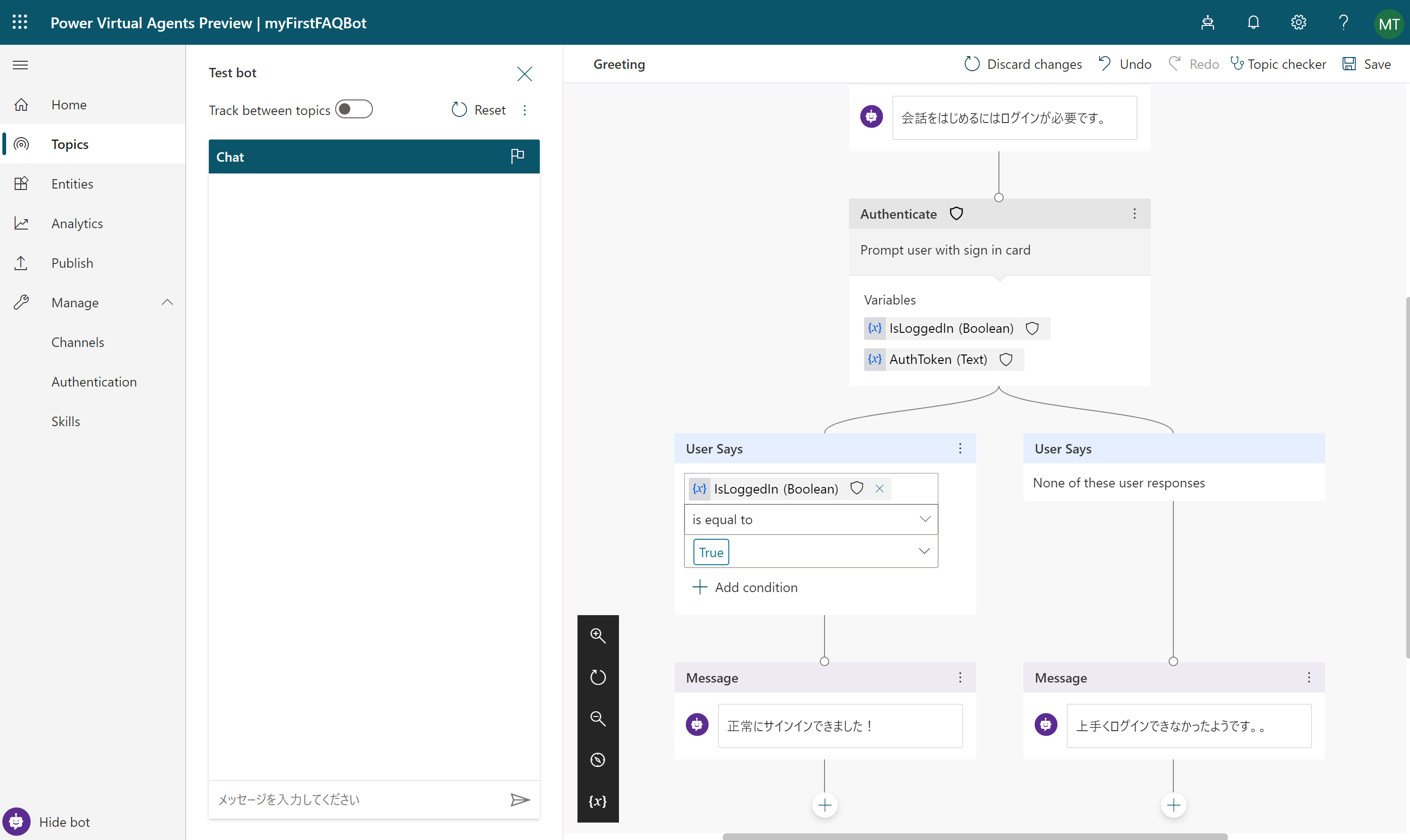The image size is (1410, 840).
Task: Zoom in on the canvas
Action: pyautogui.click(x=598, y=636)
